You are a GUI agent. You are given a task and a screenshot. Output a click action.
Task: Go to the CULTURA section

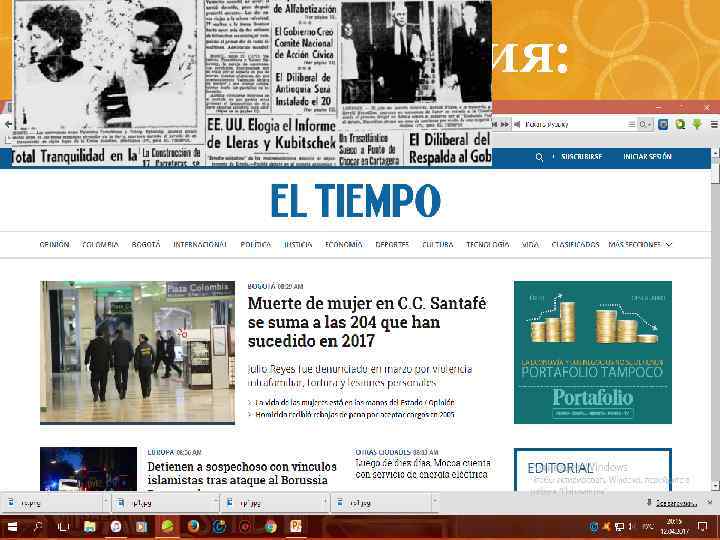(x=437, y=245)
